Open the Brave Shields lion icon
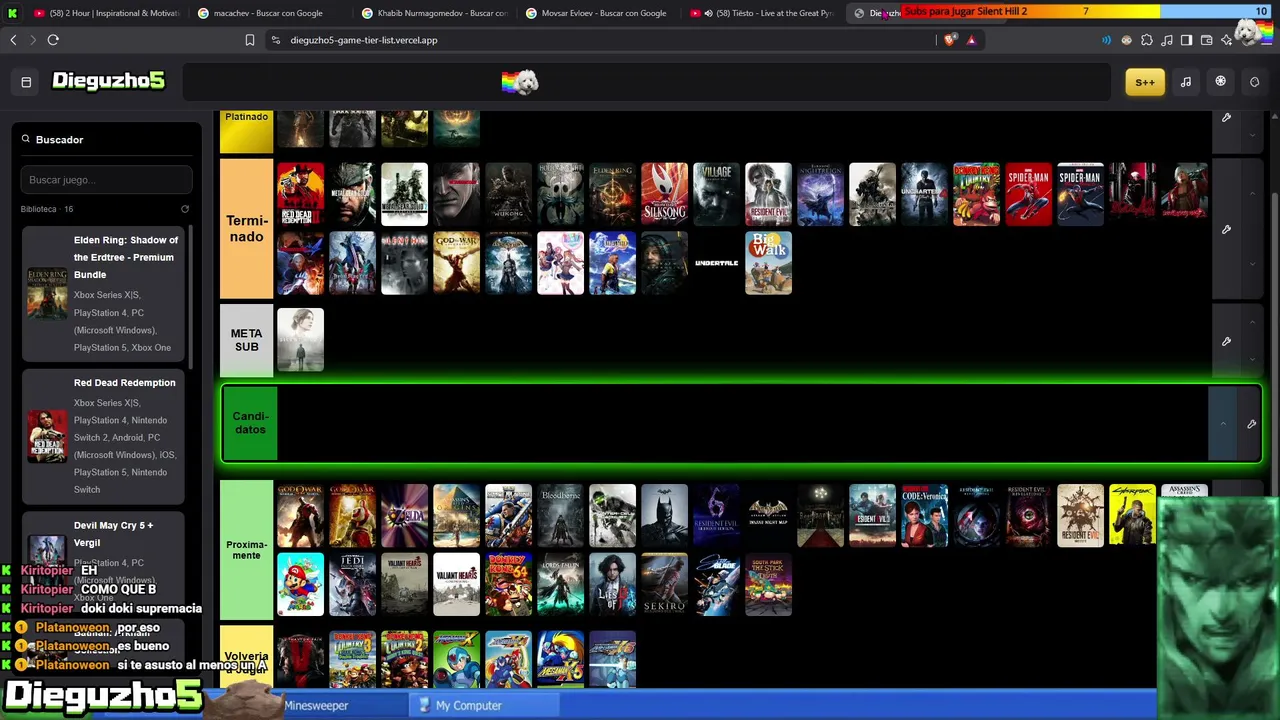This screenshot has height=720, width=1280. (x=950, y=40)
